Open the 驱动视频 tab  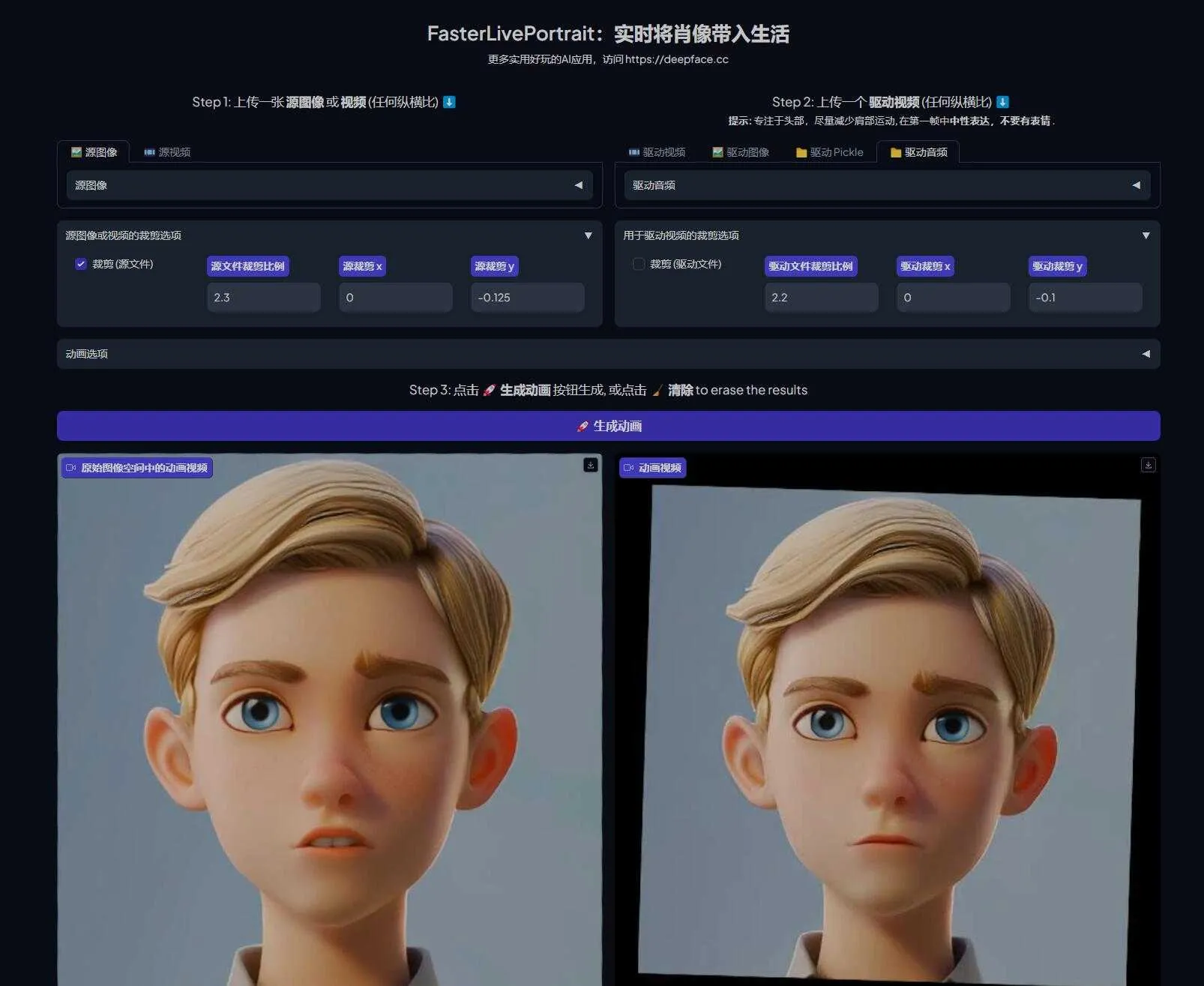(x=657, y=152)
